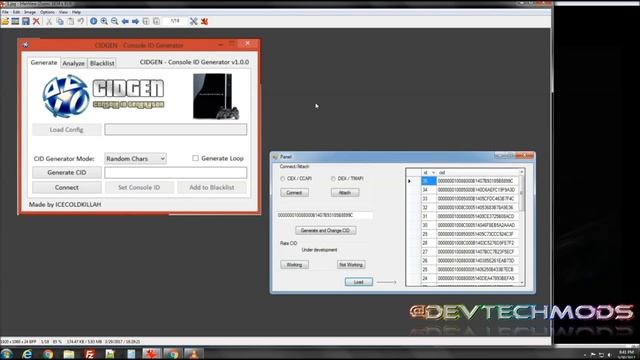Click the Zoom In magnifier icon
640x360 pixels.
(x=104, y=21)
